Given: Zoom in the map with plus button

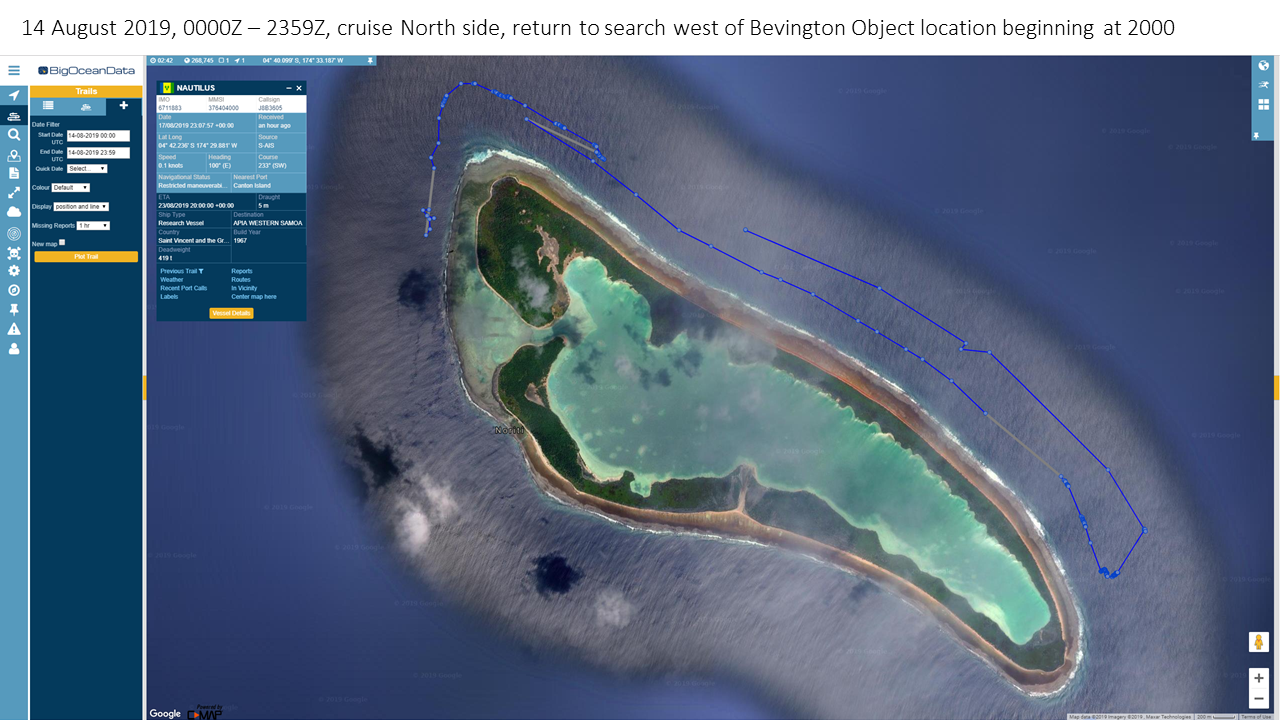Looking at the screenshot, I should [x=1259, y=678].
